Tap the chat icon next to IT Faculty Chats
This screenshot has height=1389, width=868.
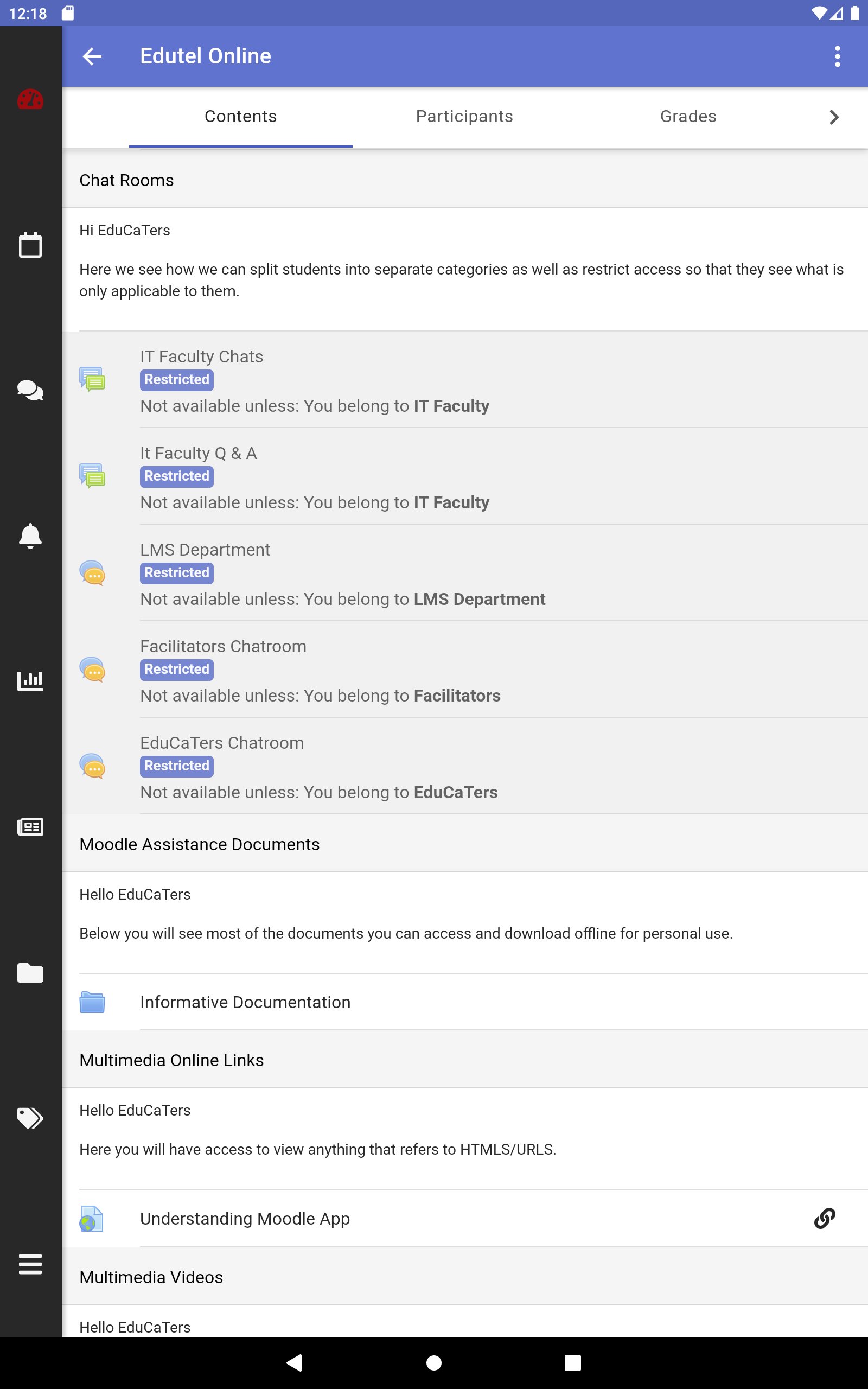92,380
